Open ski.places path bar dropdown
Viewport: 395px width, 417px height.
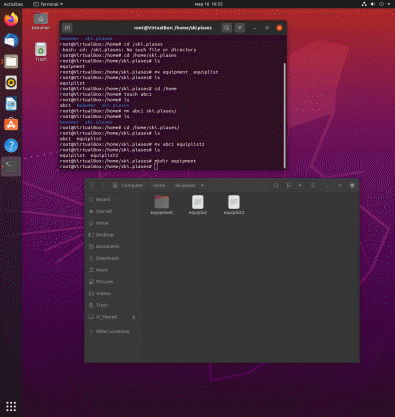coord(202,185)
